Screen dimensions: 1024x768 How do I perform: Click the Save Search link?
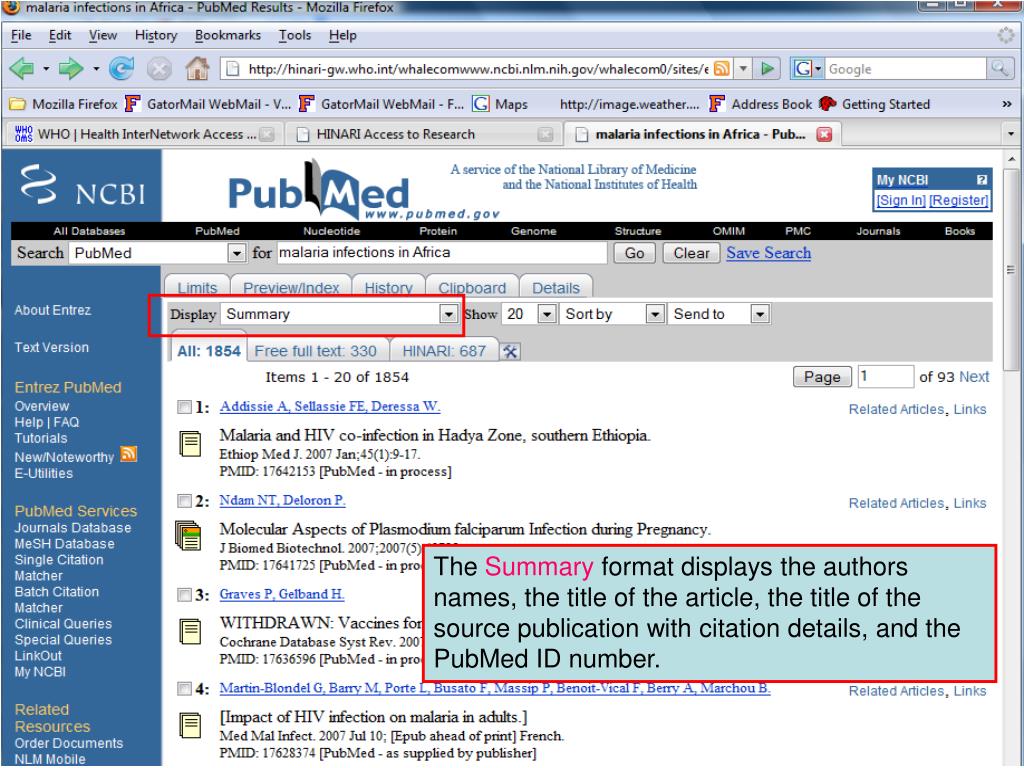(769, 253)
